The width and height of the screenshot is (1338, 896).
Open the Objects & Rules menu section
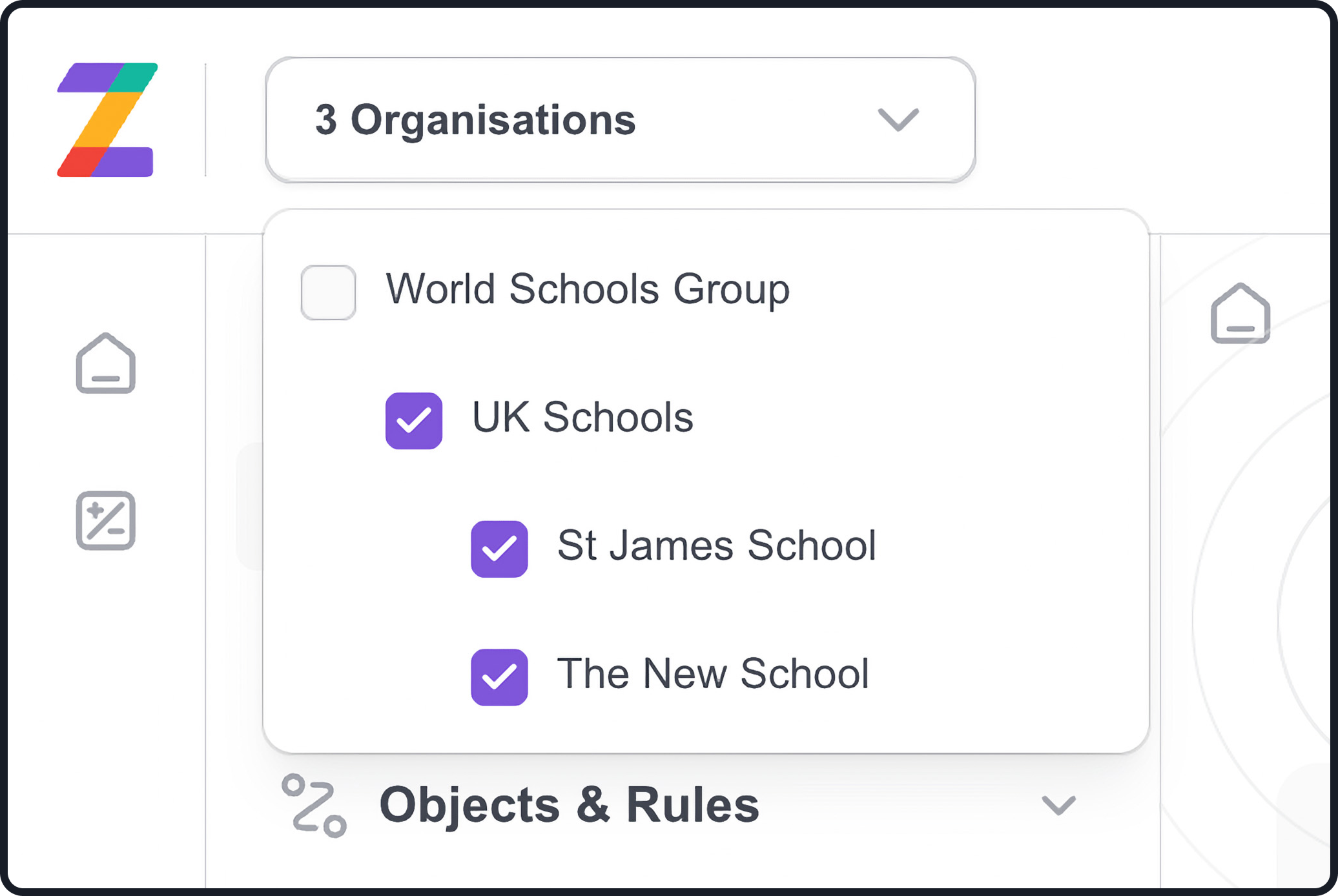click(569, 805)
